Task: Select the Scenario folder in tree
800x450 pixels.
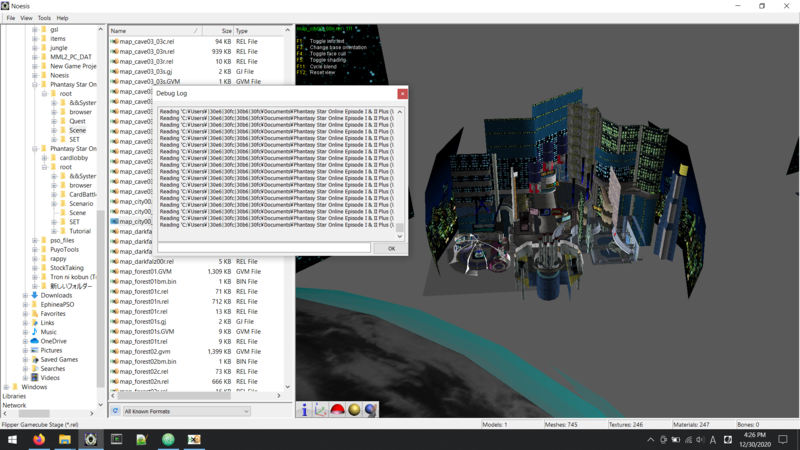Action: point(81,204)
